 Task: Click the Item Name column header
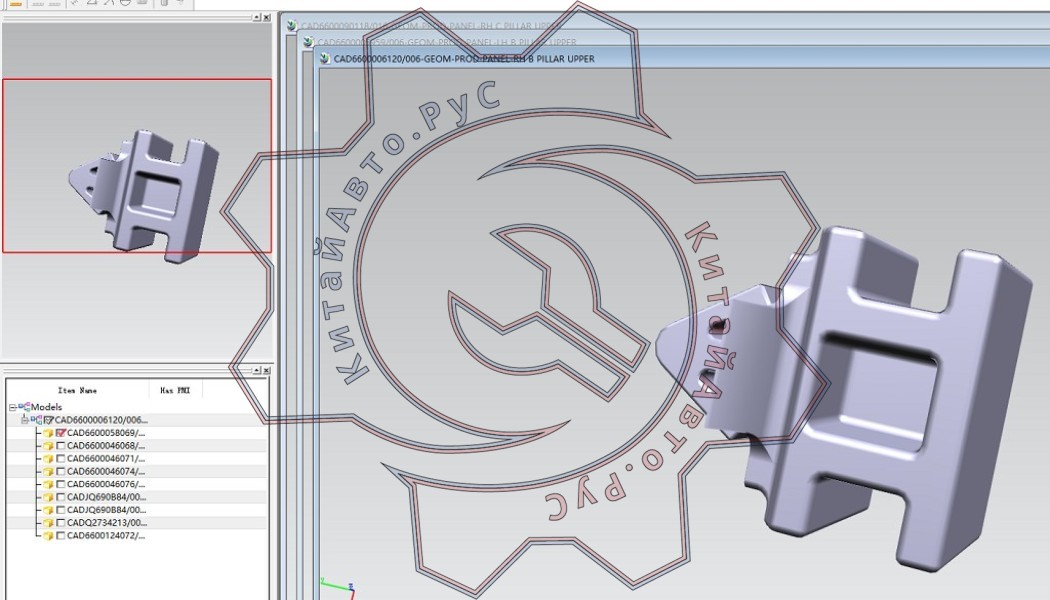[78, 390]
